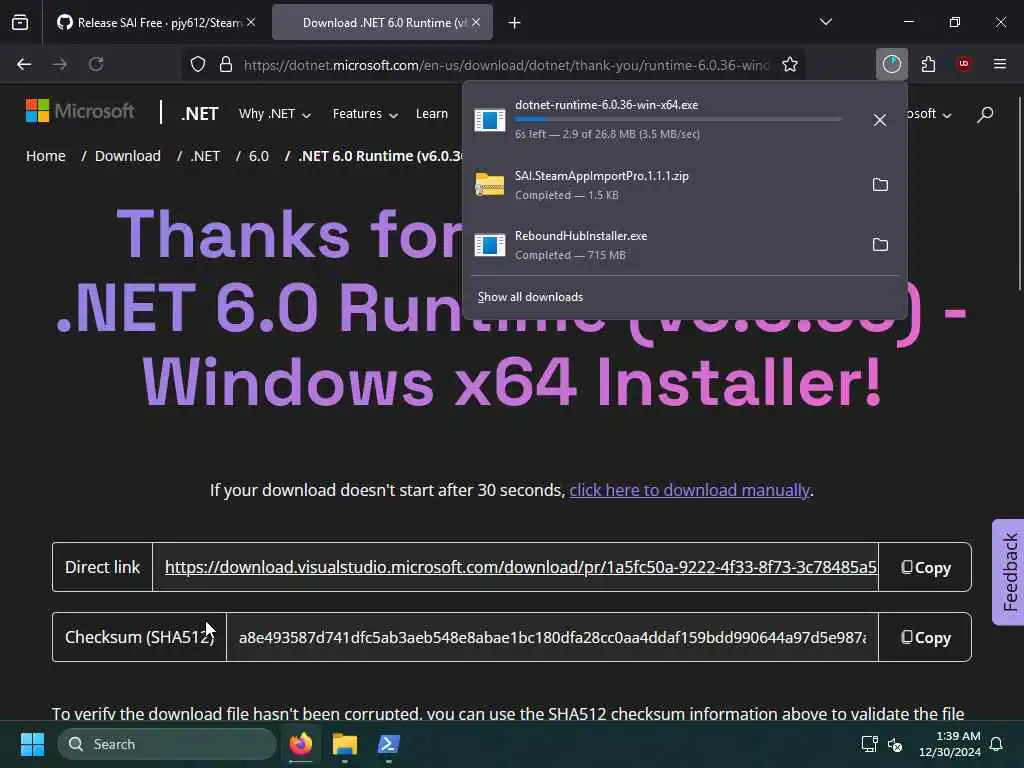Screen dimensions: 1024x768
Task: Toggle the downloads panel toolbar button
Action: point(891,64)
